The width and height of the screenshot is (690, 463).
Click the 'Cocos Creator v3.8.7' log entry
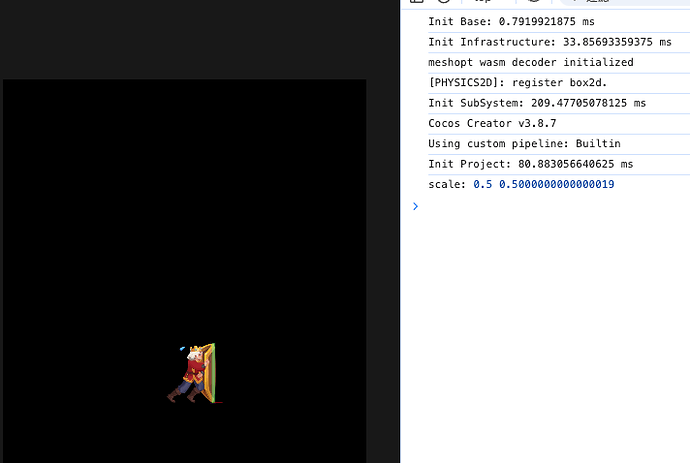click(x=492, y=123)
